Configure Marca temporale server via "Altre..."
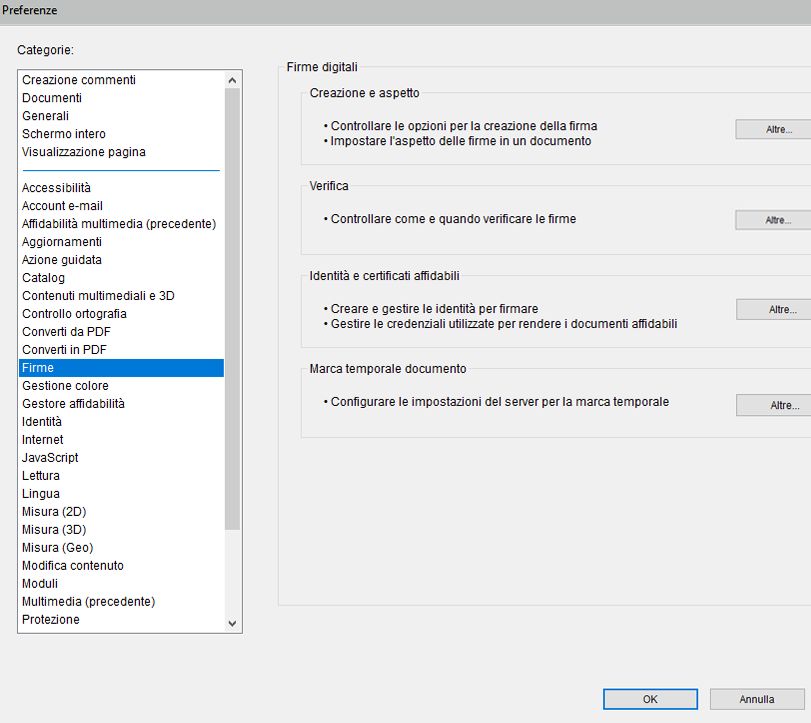This screenshot has height=723, width=811. (x=771, y=405)
